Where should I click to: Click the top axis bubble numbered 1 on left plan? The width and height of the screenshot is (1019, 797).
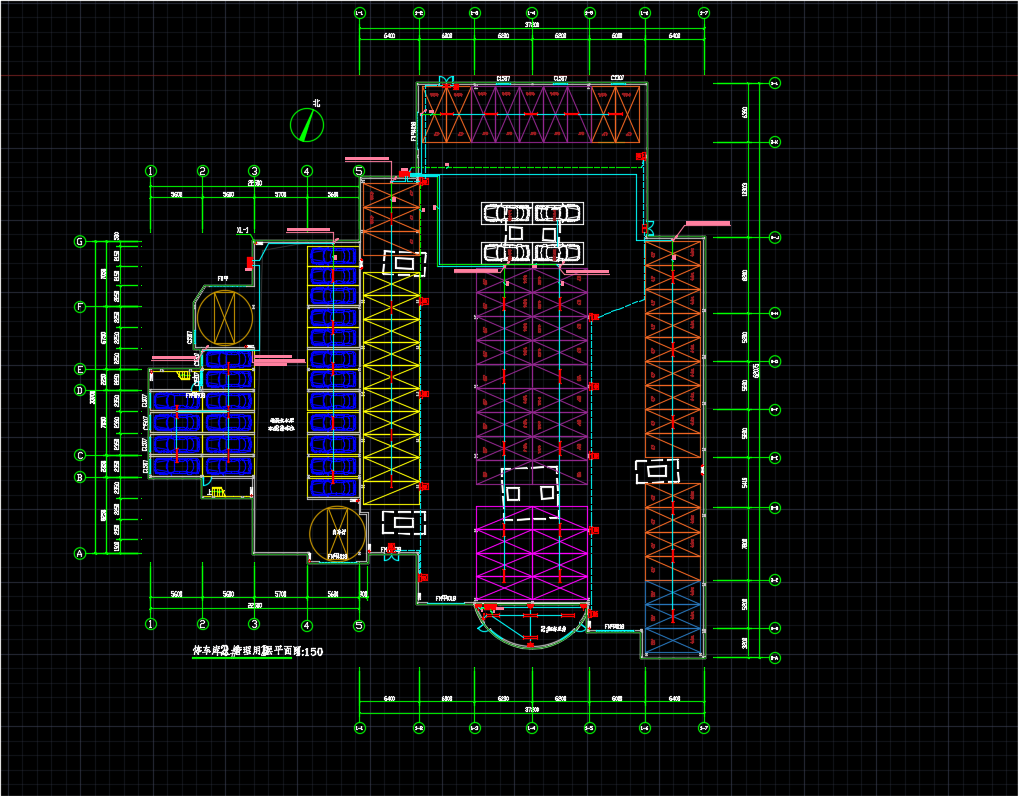click(x=151, y=172)
